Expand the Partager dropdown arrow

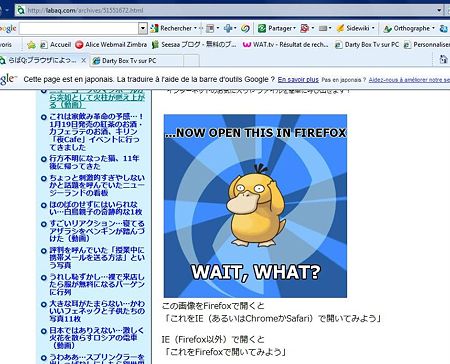(295, 28)
